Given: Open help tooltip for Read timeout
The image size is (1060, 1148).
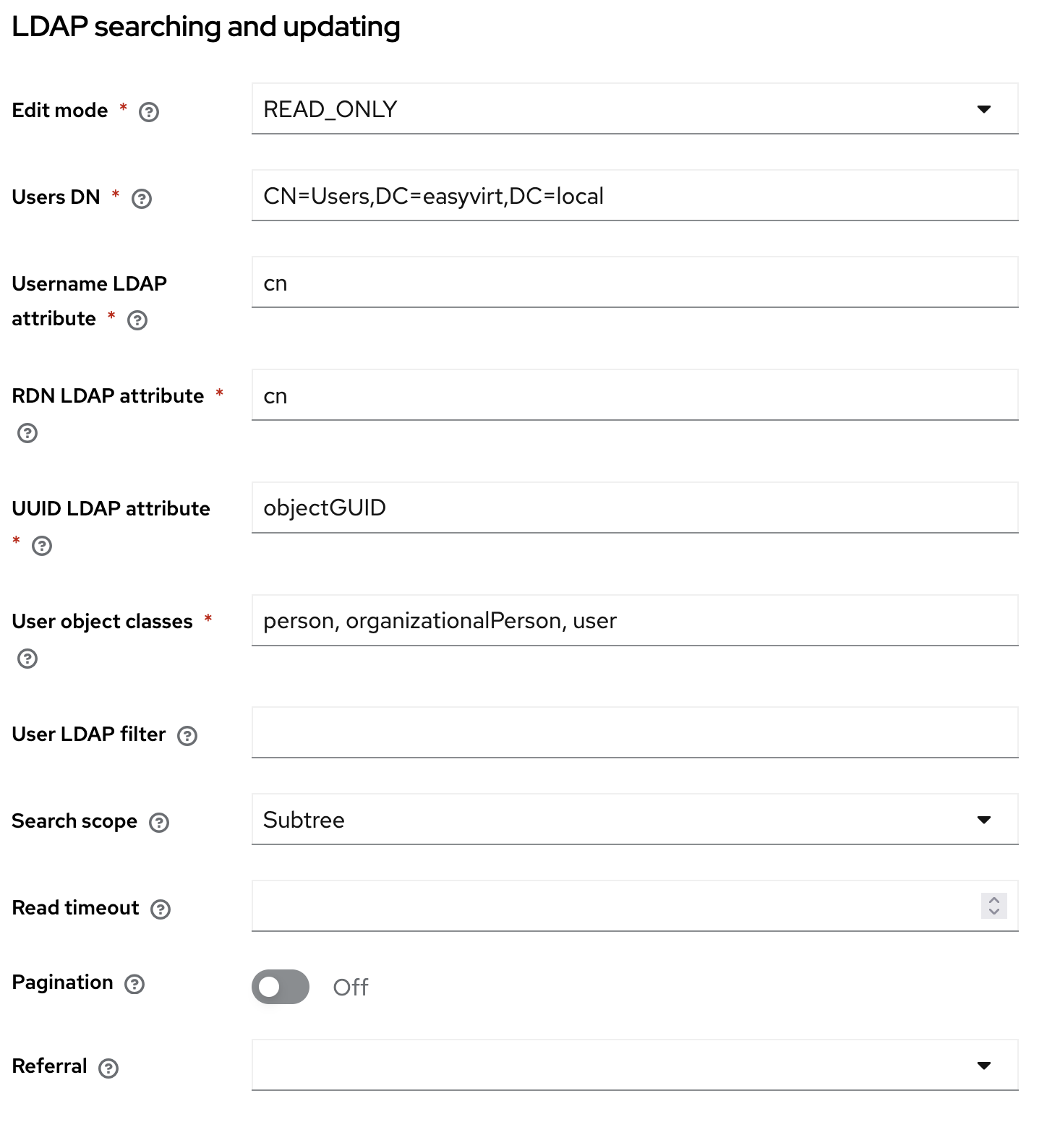Looking at the screenshot, I should [161, 909].
